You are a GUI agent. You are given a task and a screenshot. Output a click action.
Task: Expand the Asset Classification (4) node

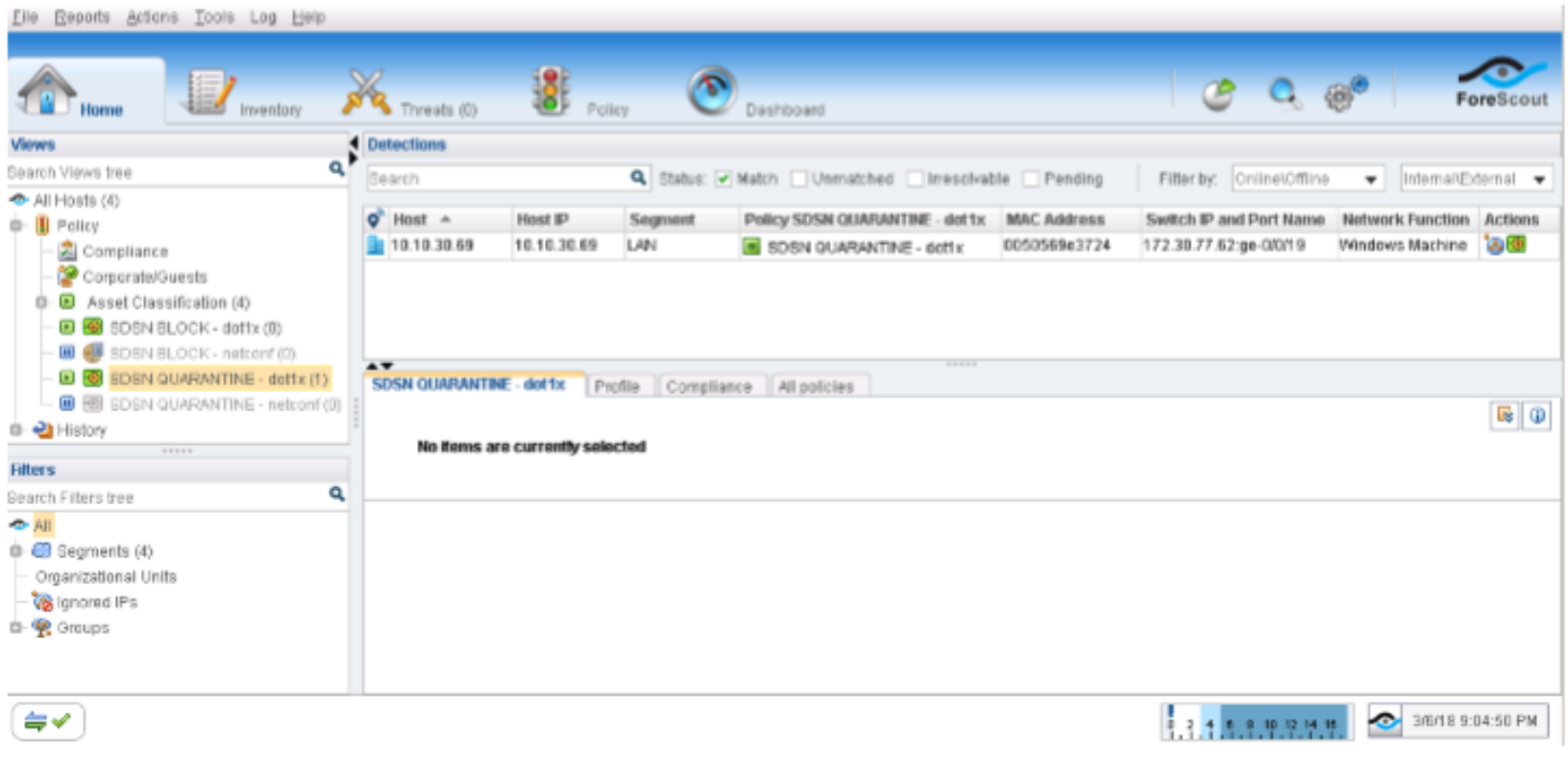[x=41, y=303]
